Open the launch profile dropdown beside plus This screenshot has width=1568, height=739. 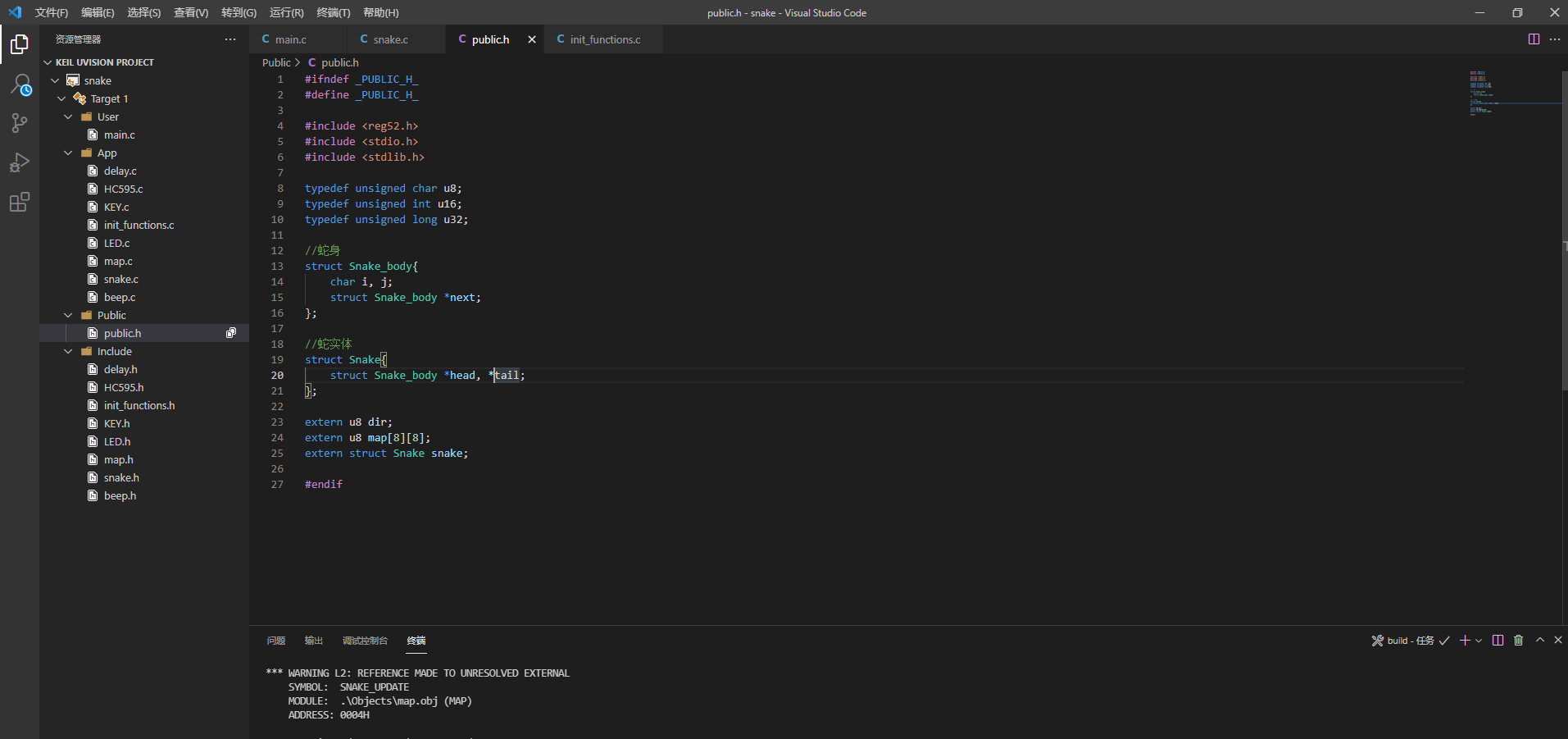click(1479, 641)
